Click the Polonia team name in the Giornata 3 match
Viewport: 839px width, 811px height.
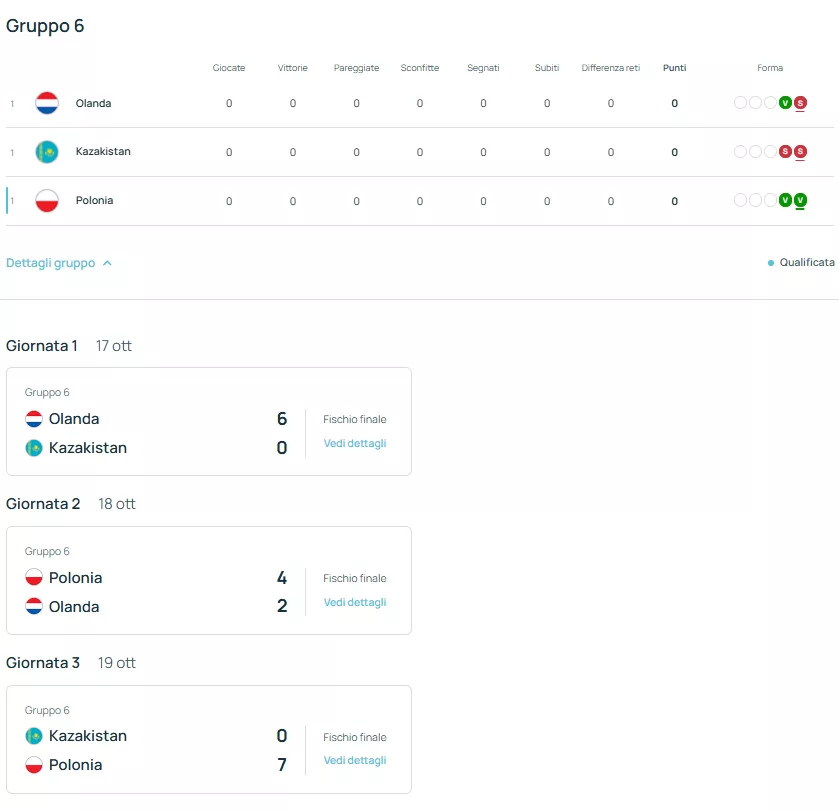(76, 765)
